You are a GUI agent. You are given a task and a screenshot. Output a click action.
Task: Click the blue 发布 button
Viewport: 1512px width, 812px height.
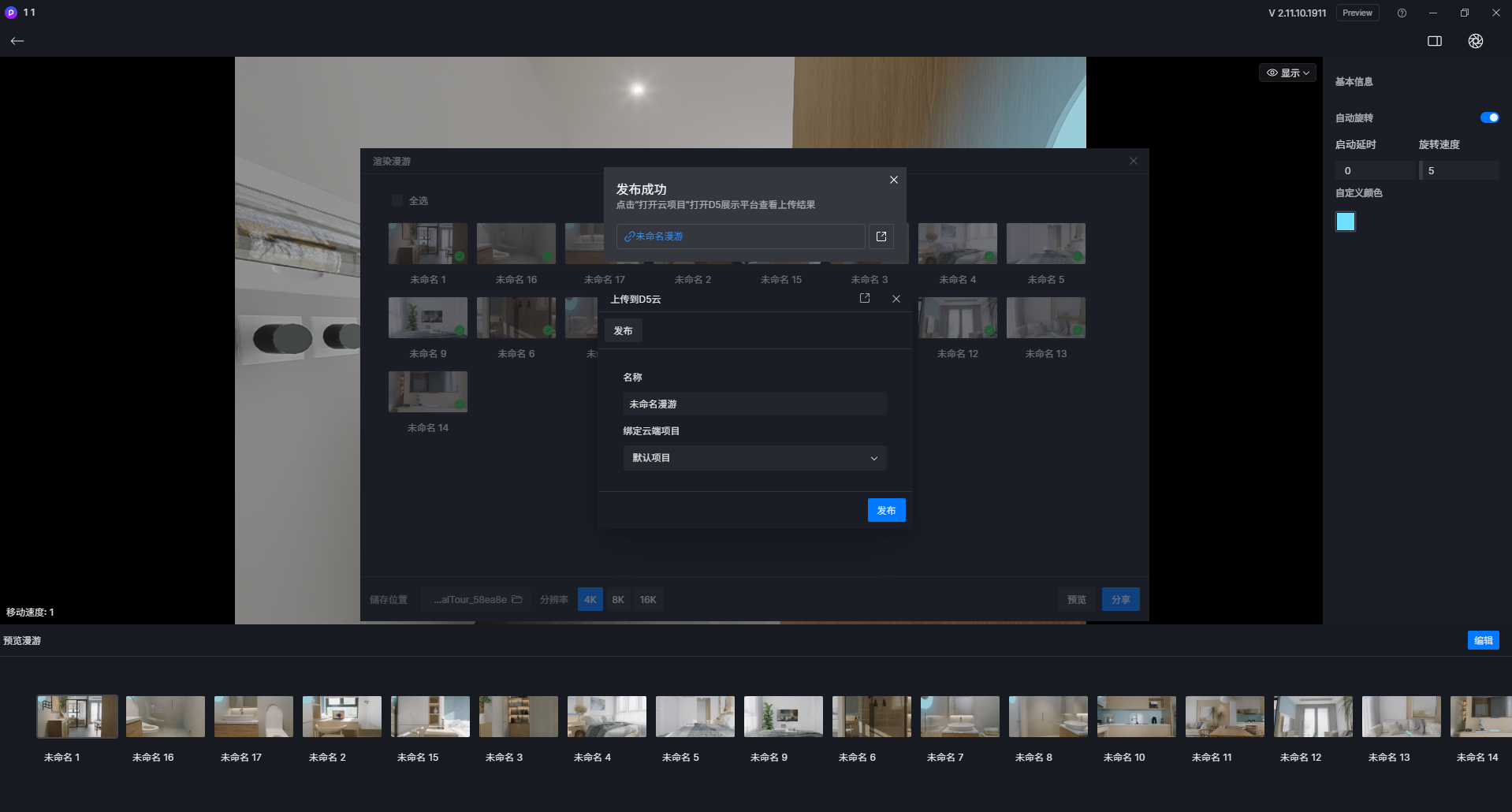point(886,510)
